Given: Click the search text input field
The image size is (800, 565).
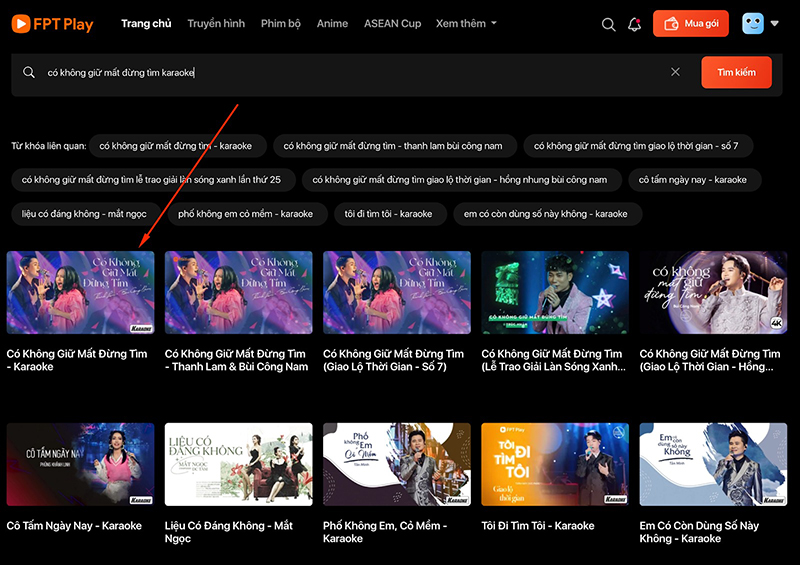Looking at the screenshot, I should 350,72.
